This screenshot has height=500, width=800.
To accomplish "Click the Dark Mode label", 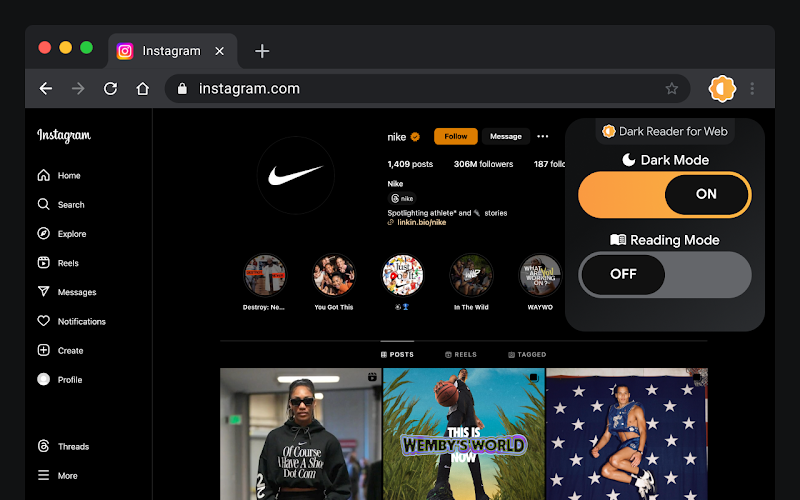I will click(665, 160).
